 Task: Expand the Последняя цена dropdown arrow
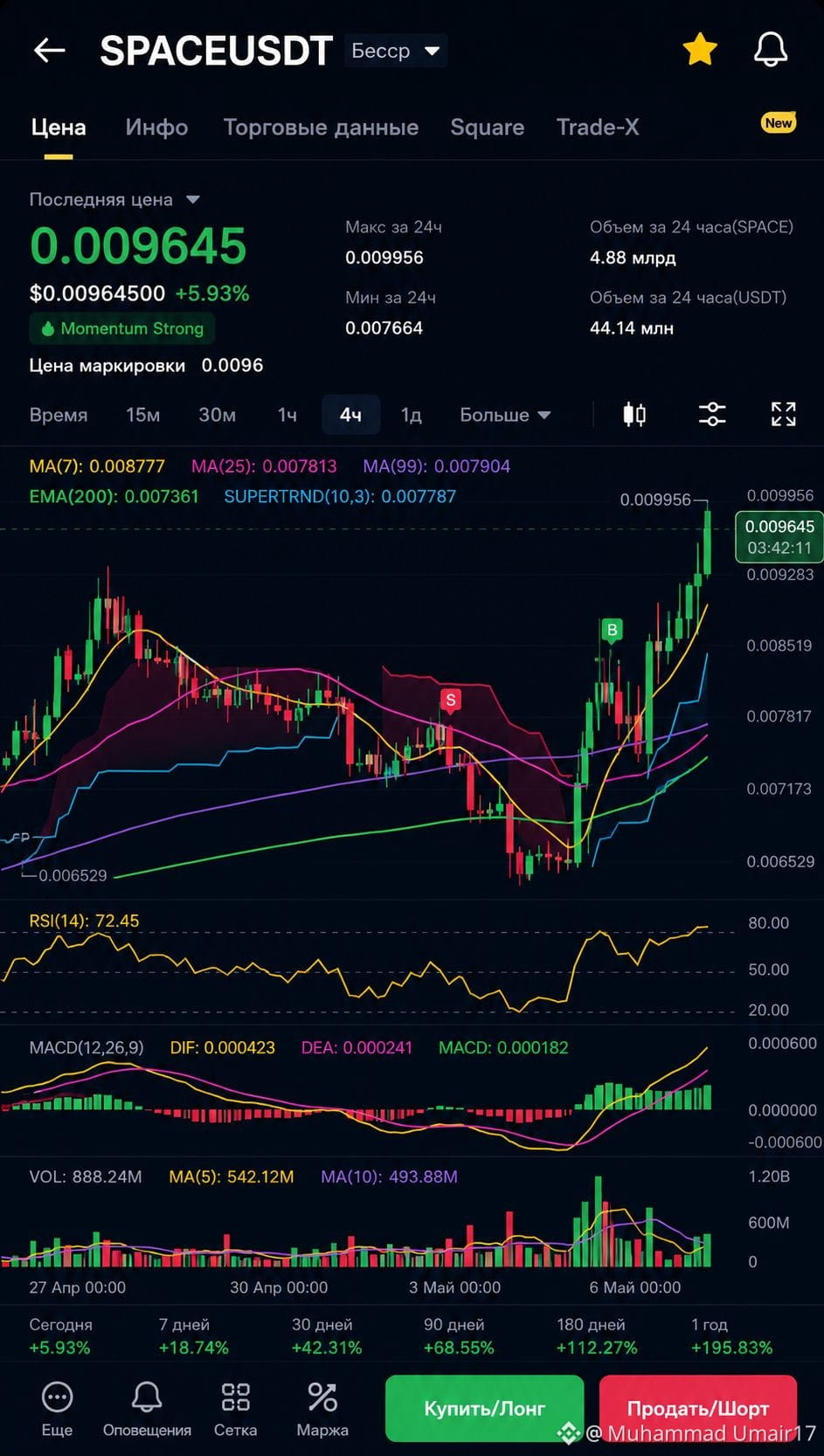point(193,200)
